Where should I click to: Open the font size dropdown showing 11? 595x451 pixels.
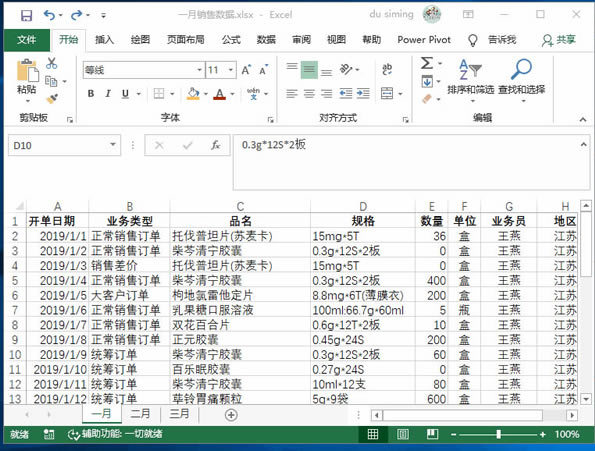tap(231, 70)
